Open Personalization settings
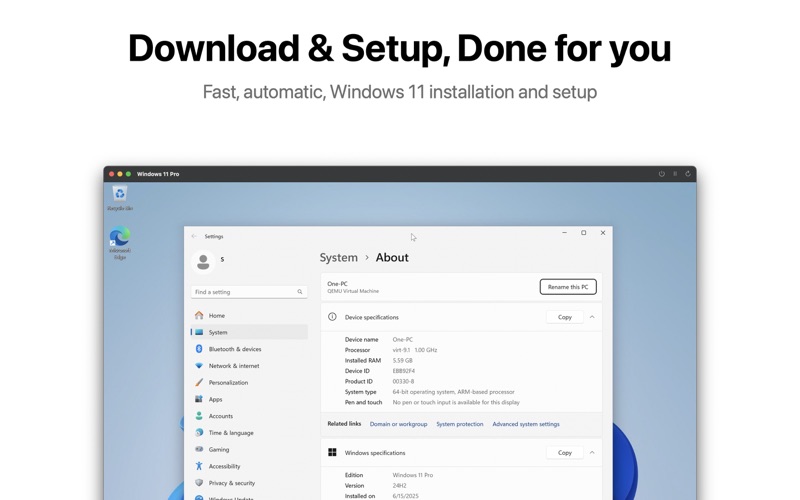800x500 pixels. click(x=249, y=382)
